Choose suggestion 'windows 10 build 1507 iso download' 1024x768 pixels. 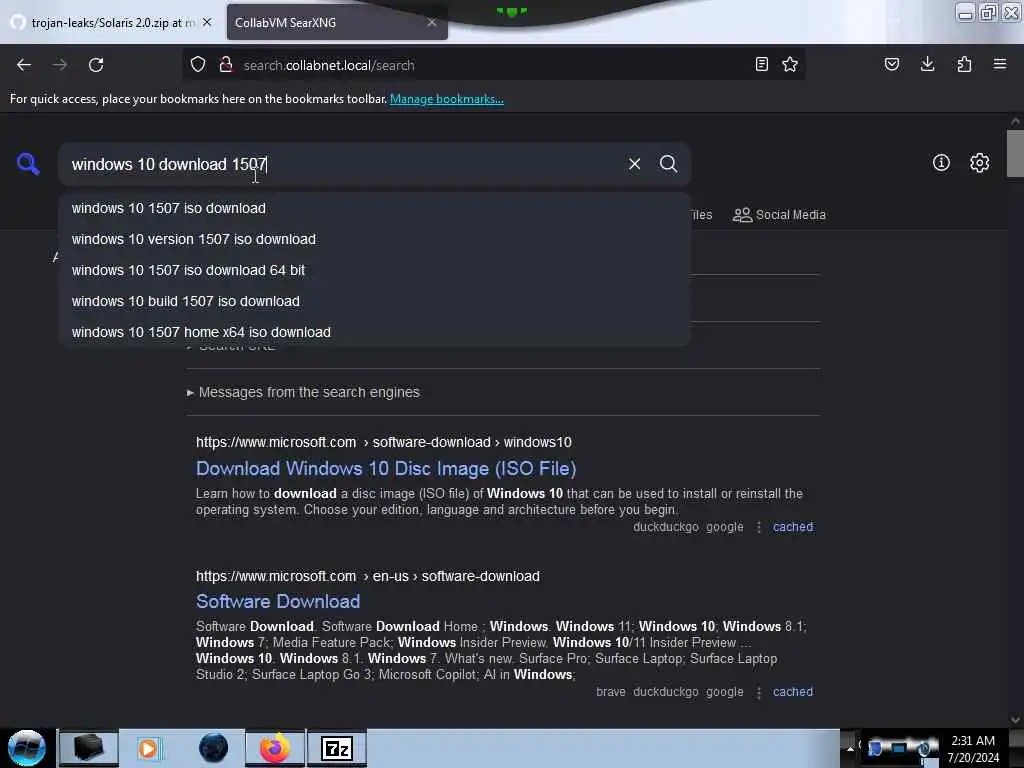pyautogui.click(x=375, y=301)
